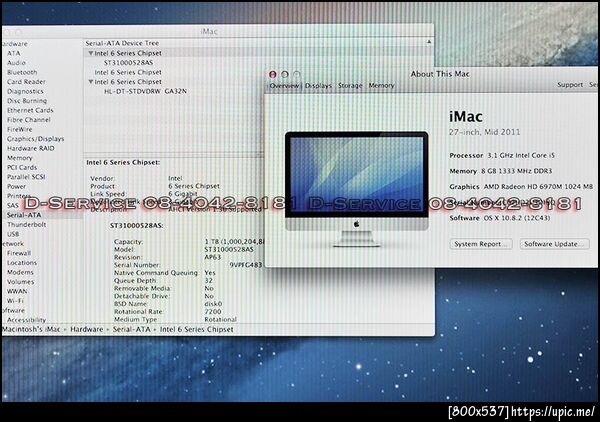Click Macintosh's iMac in path bar
600x422 pixels.
31,329
